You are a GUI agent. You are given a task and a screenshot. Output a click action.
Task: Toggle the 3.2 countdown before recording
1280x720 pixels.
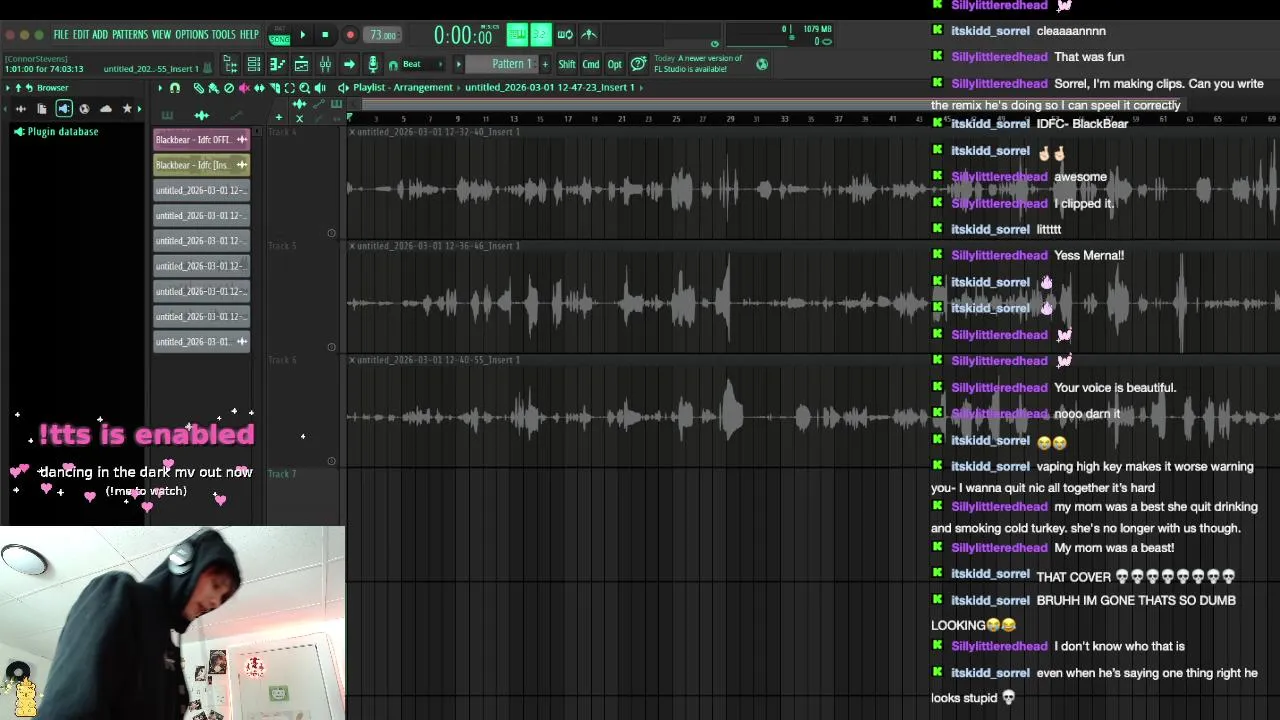coord(540,35)
